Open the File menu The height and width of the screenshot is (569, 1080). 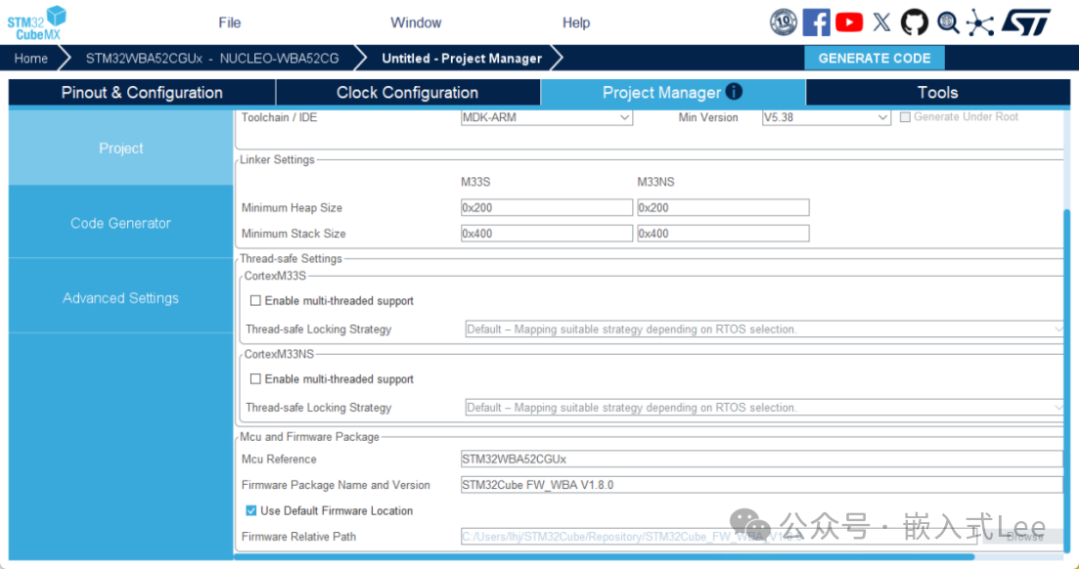click(229, 23)
